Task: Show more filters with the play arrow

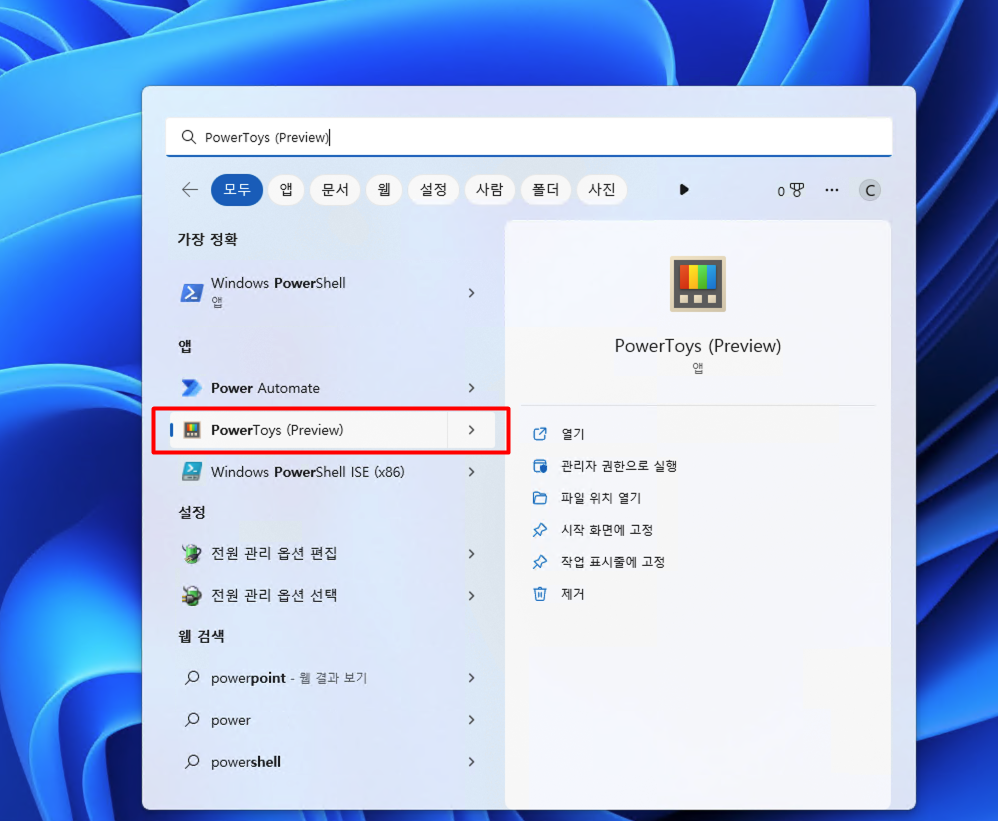Action: click(x=684, y=190)
